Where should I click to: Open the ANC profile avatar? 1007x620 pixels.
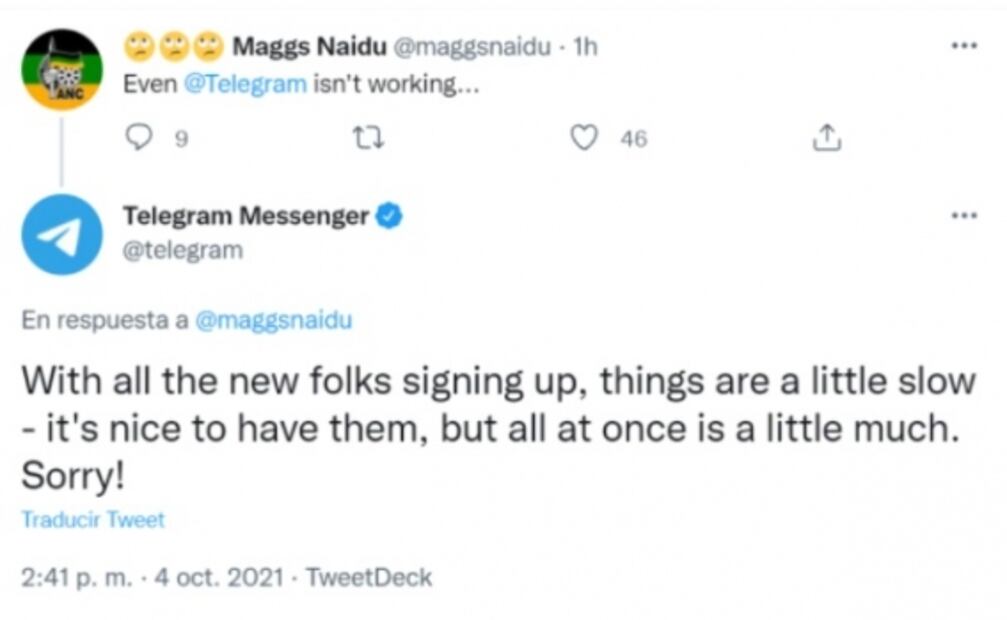[62, 68]
